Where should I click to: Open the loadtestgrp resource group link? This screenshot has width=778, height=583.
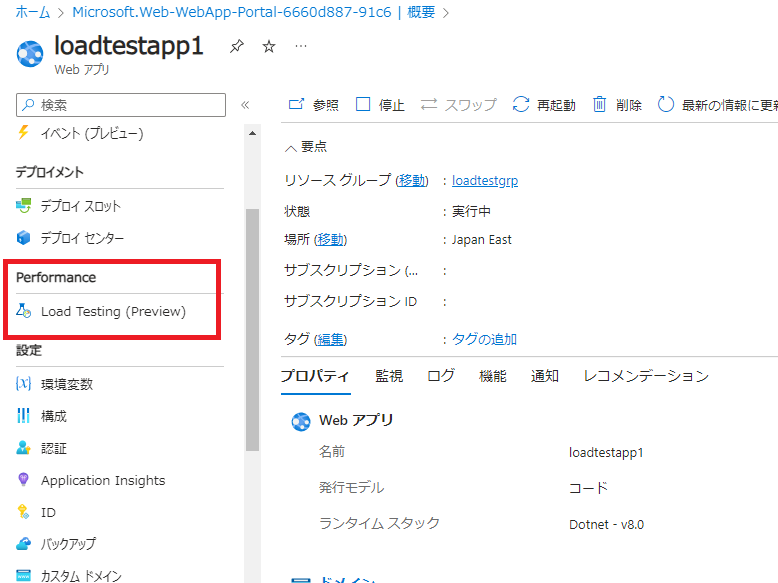click(x=485, y=181)
